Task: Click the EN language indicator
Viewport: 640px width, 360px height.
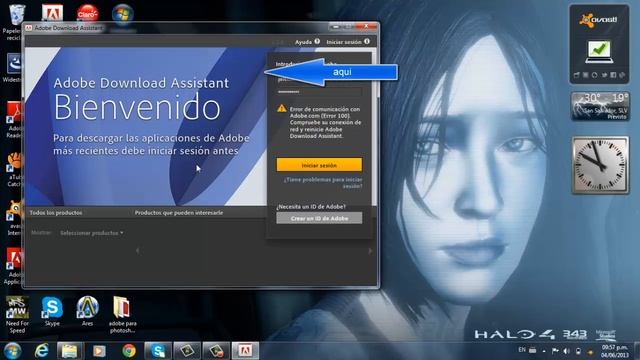Action: pos(522,350)
